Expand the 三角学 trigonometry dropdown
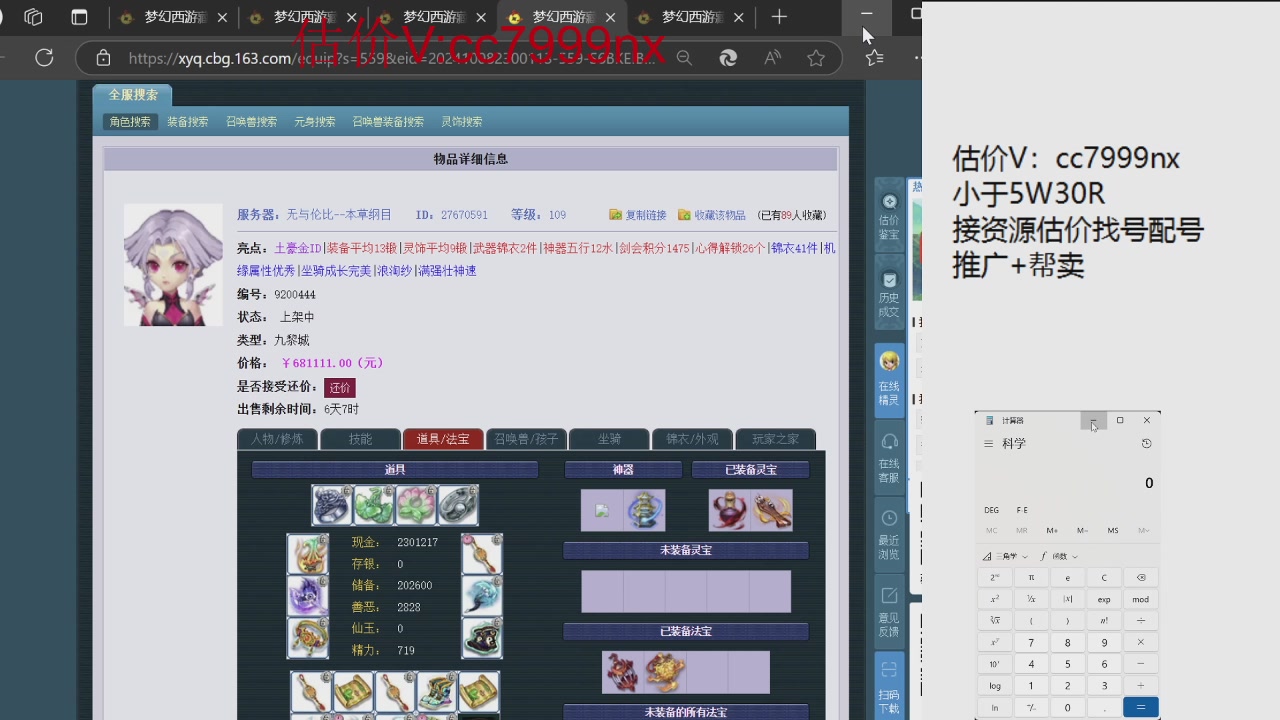This screenshot has width=1280, height=720. (x=1004, y=556)
